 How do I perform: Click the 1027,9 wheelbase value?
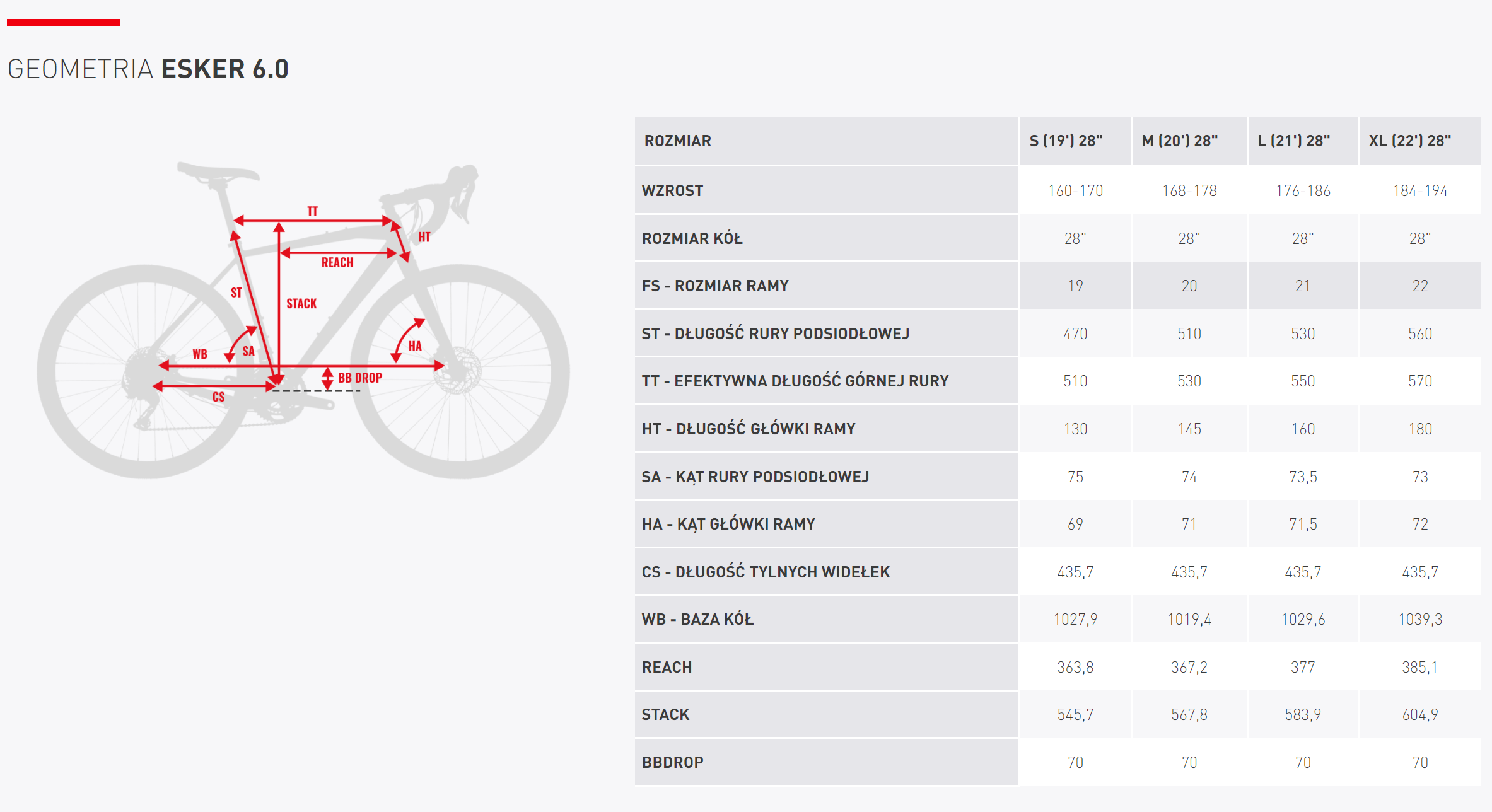(x=1075, y=619)
